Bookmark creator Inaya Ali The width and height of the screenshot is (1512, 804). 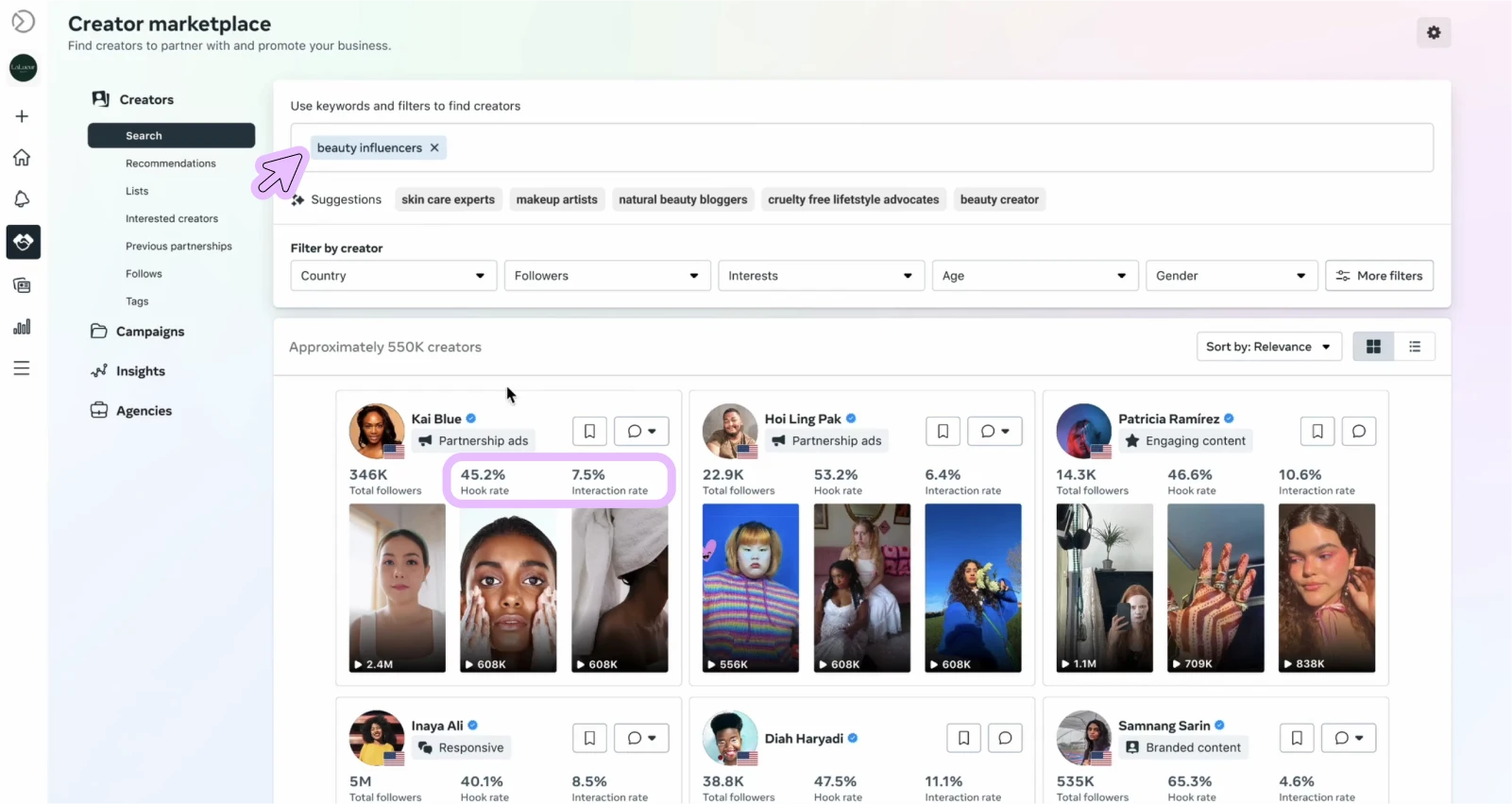[x=589, y=738]
